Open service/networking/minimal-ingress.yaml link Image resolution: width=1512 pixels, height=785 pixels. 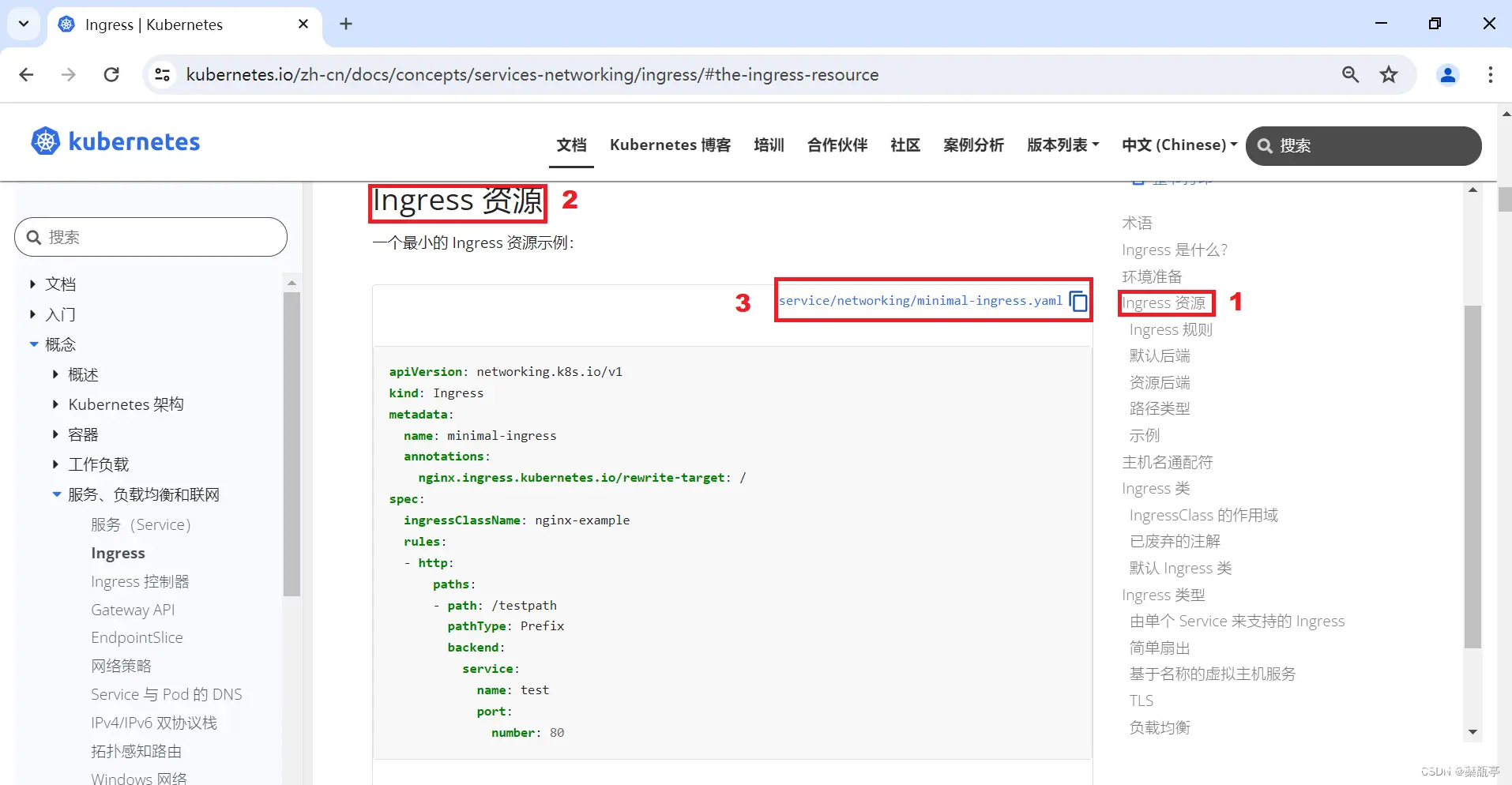coord(920,301)
